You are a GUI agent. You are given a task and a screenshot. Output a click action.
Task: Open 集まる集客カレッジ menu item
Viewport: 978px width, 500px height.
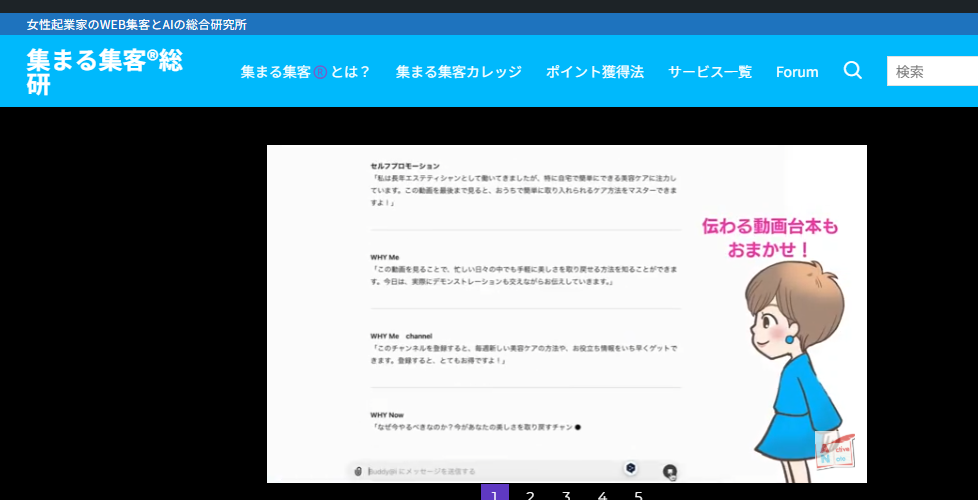click(x=458, y=72)
